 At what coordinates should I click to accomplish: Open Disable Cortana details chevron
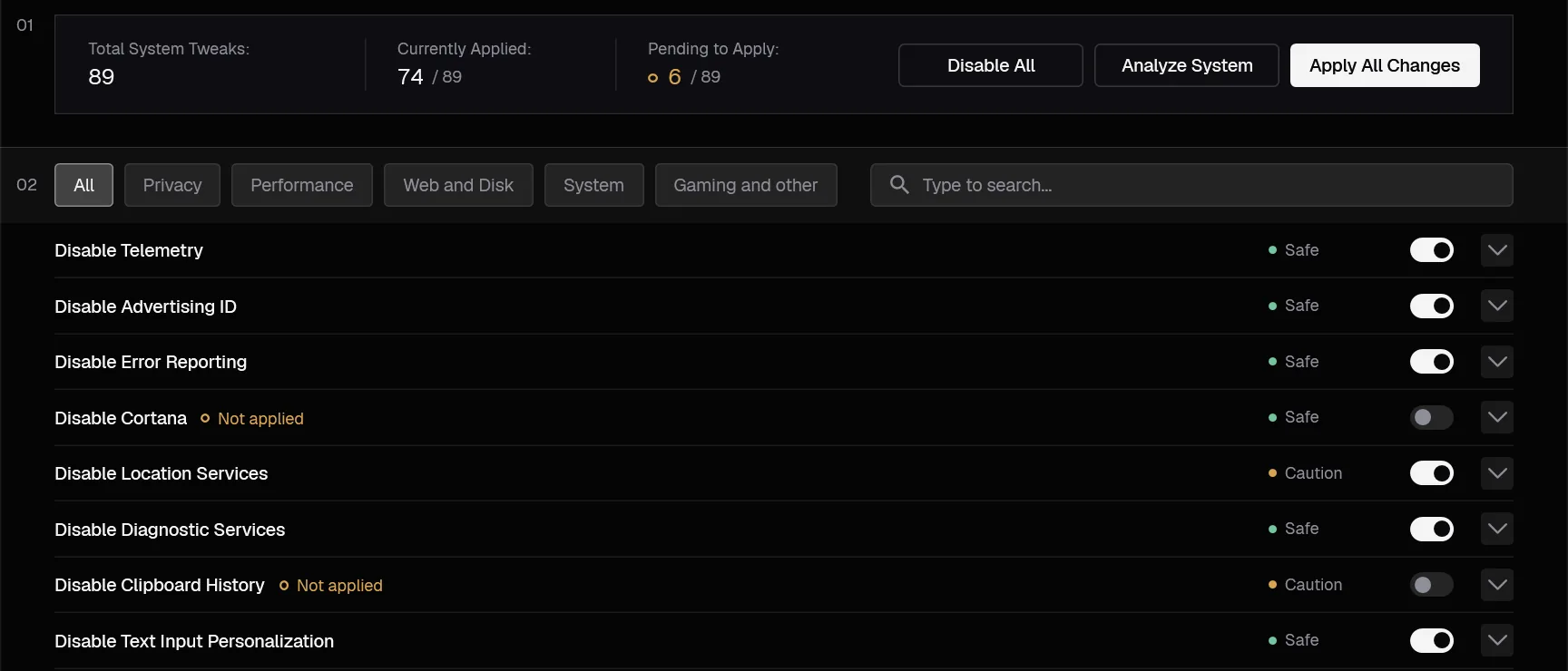coord(1497,417)
